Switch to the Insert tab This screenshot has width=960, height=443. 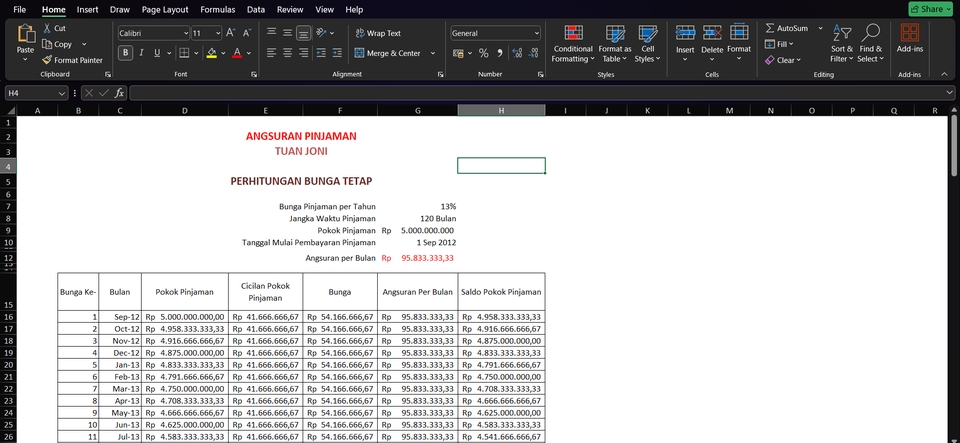coord(87,9)
